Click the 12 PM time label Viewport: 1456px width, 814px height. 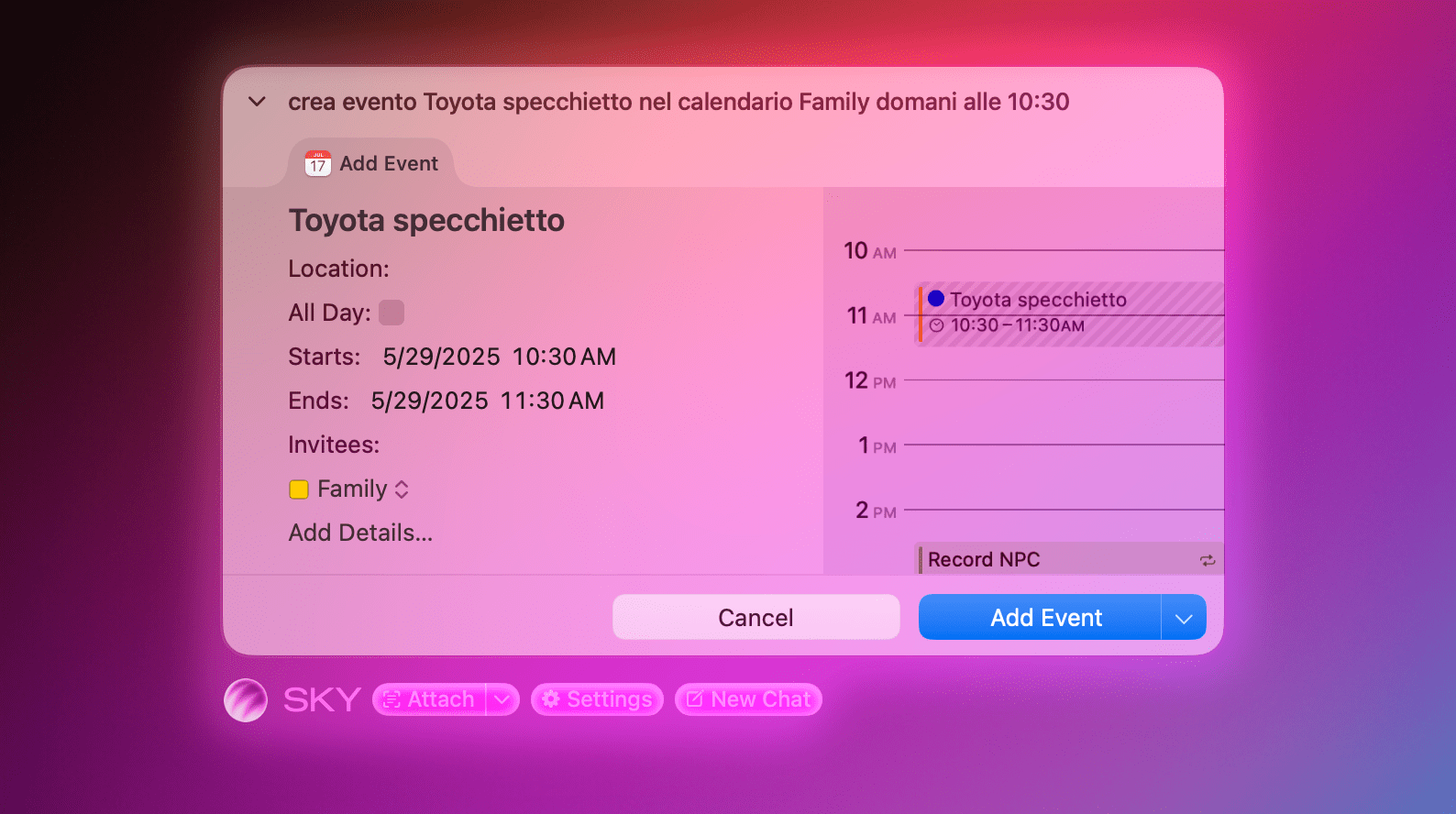point(870,380)
